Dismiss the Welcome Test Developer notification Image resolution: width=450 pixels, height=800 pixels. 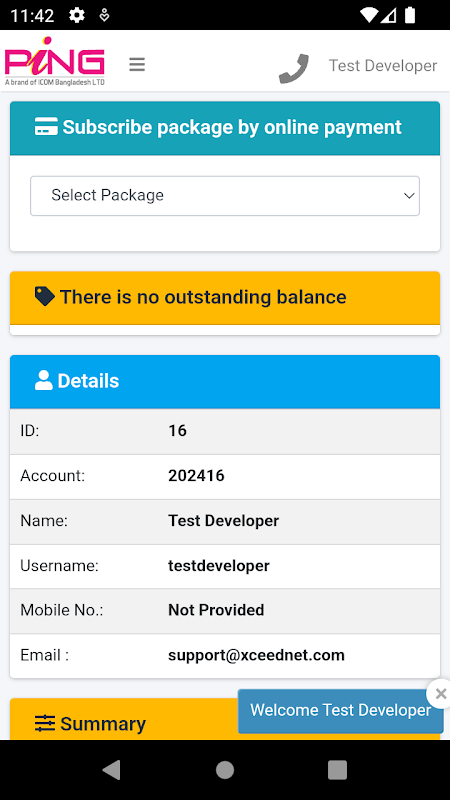[x=440, y=694]
